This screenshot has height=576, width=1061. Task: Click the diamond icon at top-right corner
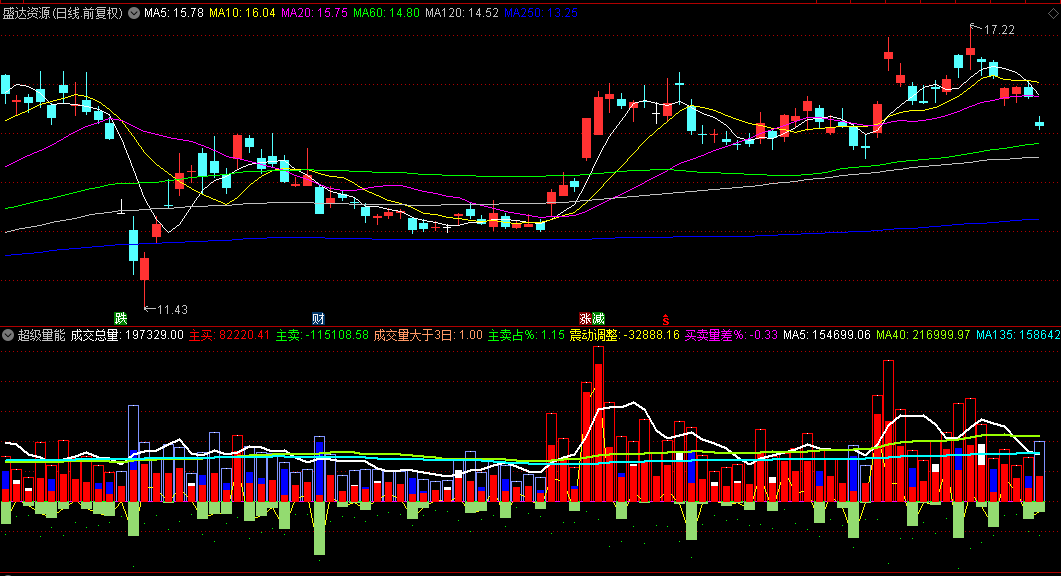(x=1053, y=14)
